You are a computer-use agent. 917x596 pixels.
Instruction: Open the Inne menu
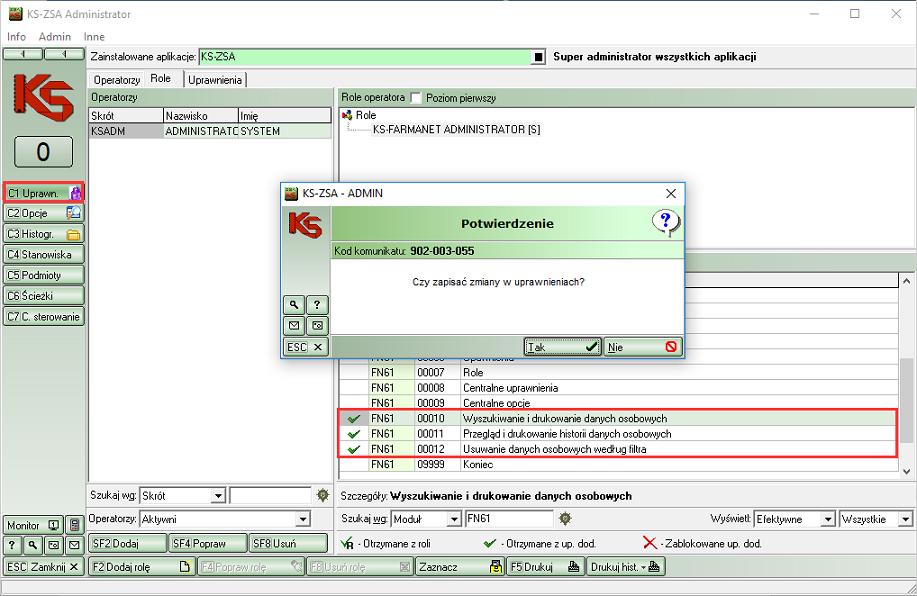[x=94, y=36]
